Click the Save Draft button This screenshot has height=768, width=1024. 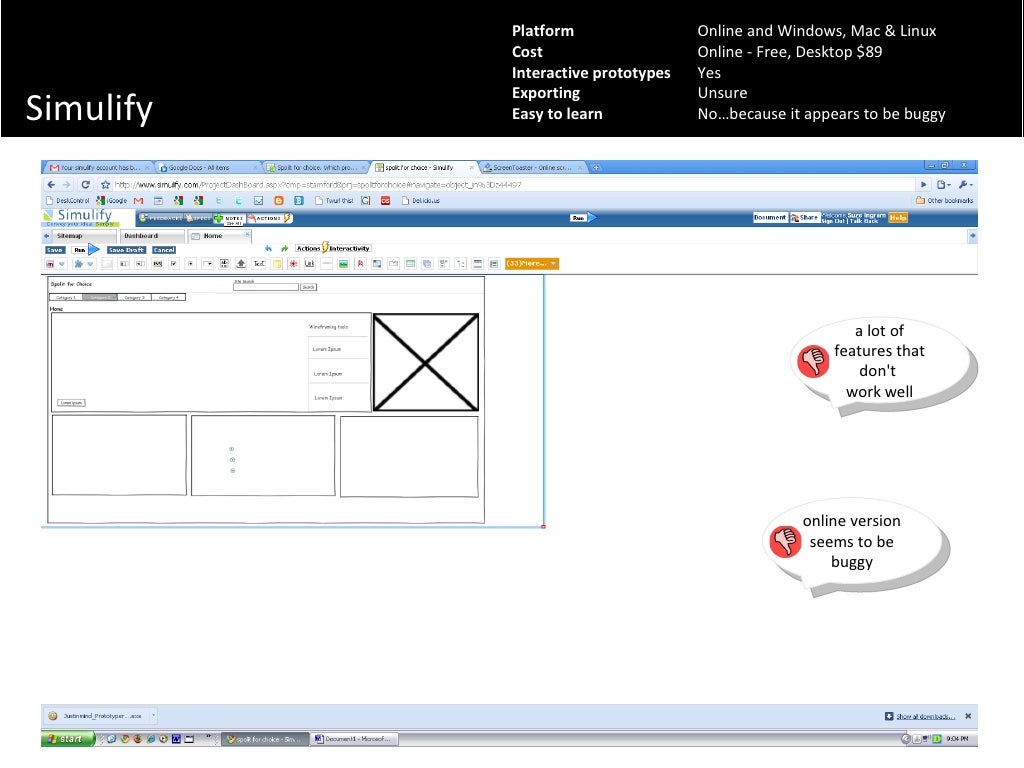126,250
